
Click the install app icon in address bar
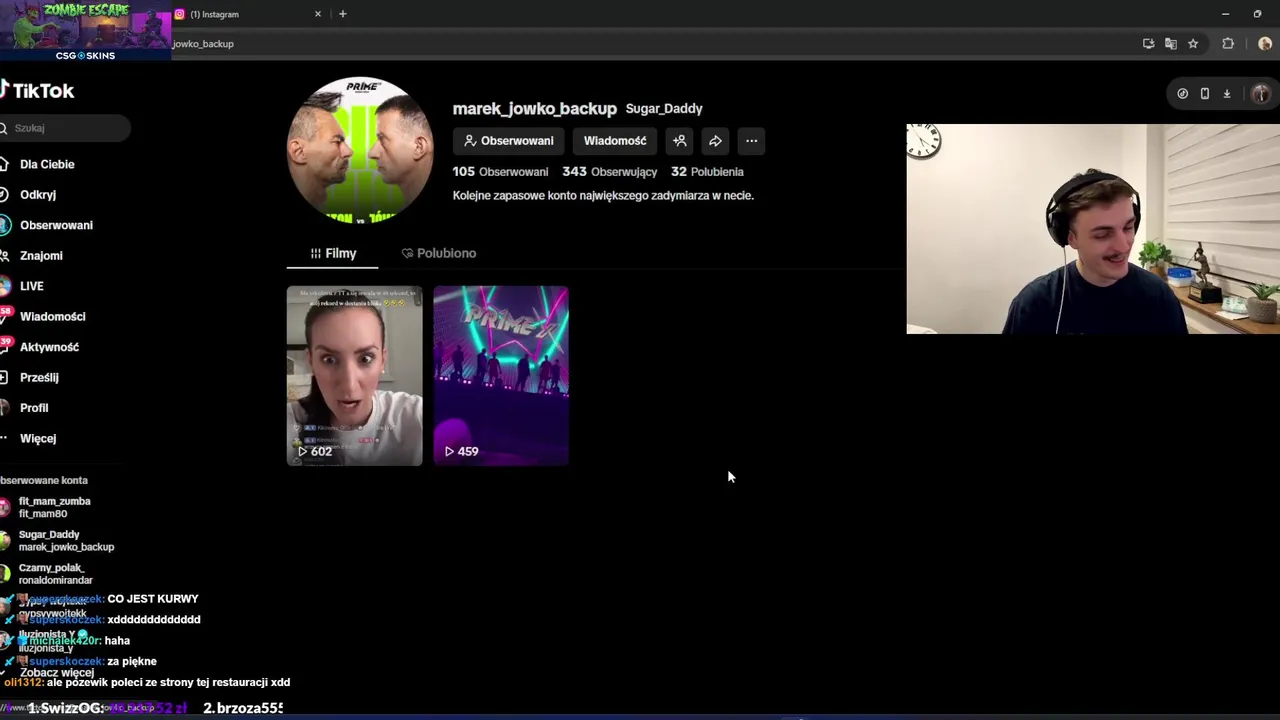(x=1149, y=44)
